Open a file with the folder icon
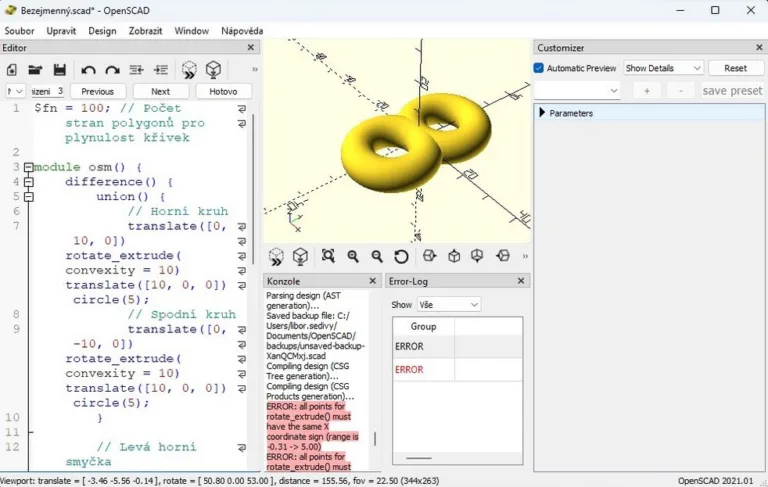Screen dimensions: 768x487 pos(35,70)
